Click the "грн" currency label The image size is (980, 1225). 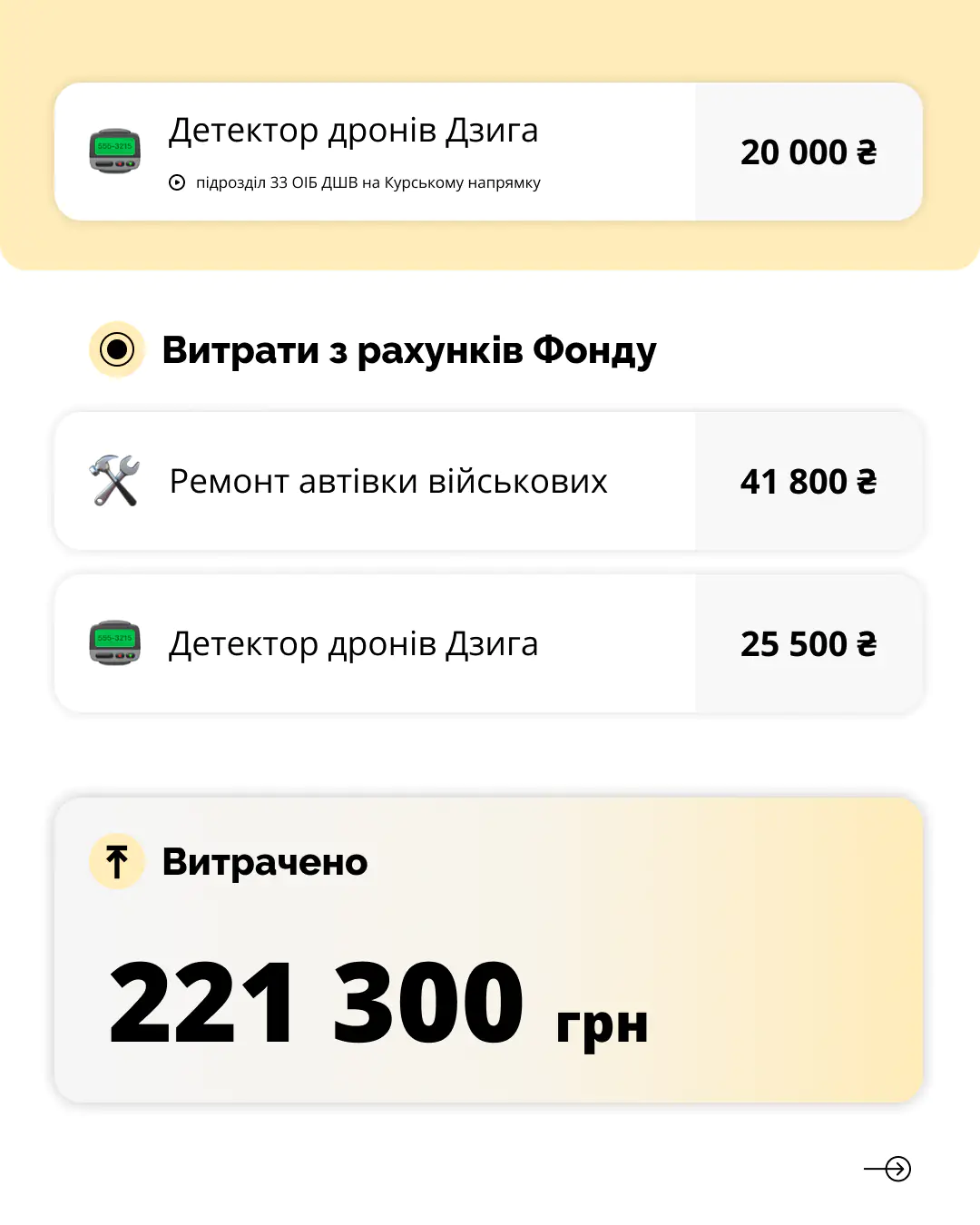602,1025
